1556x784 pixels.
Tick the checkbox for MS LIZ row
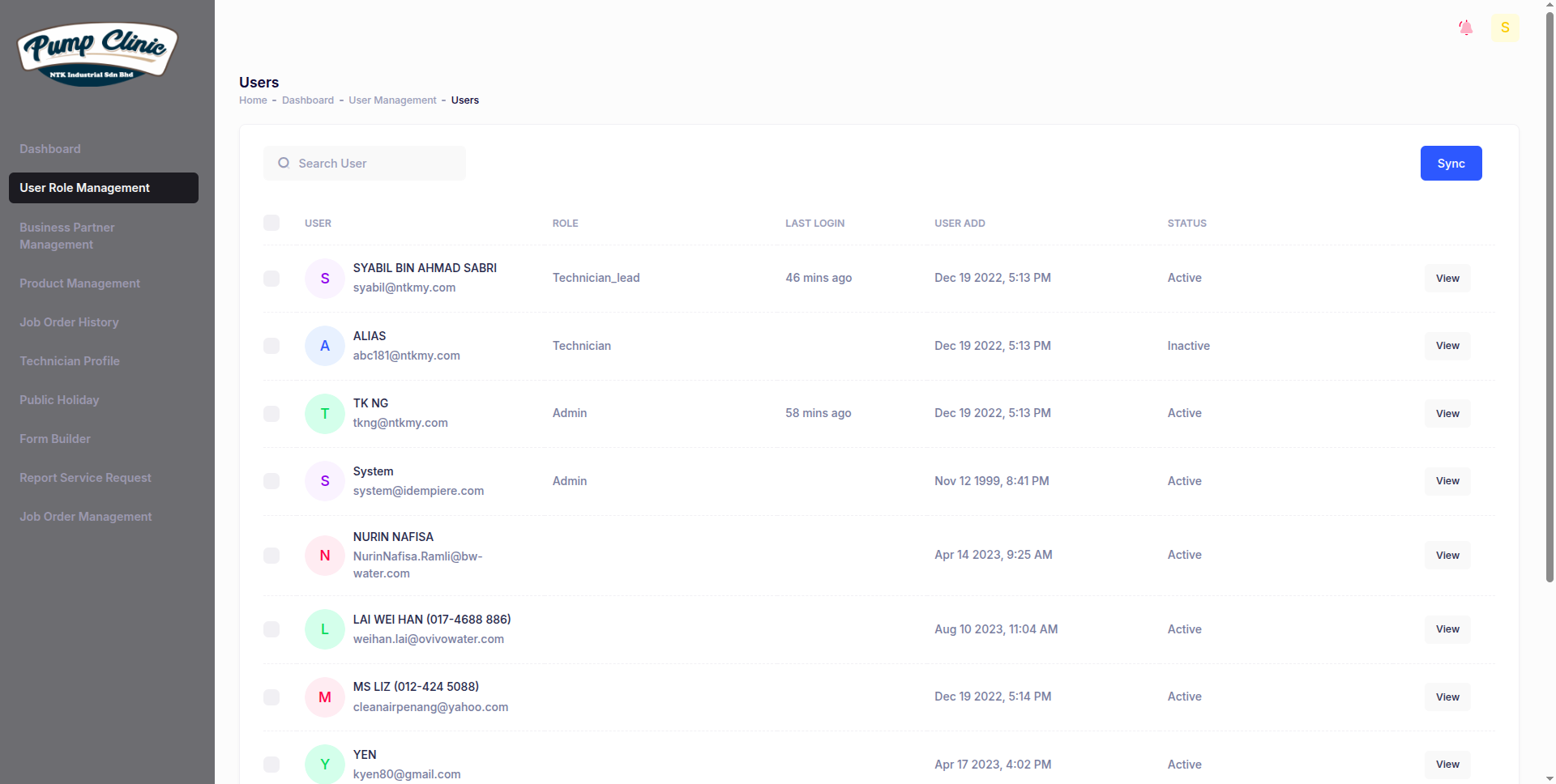(x=271, y=697)
